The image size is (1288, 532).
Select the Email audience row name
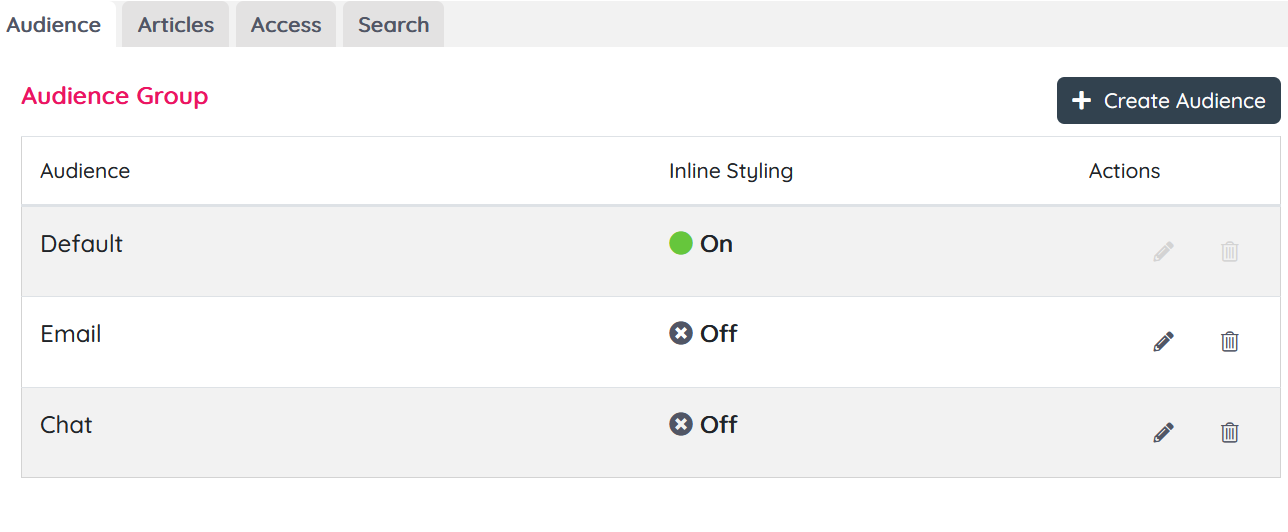point(71,334)
